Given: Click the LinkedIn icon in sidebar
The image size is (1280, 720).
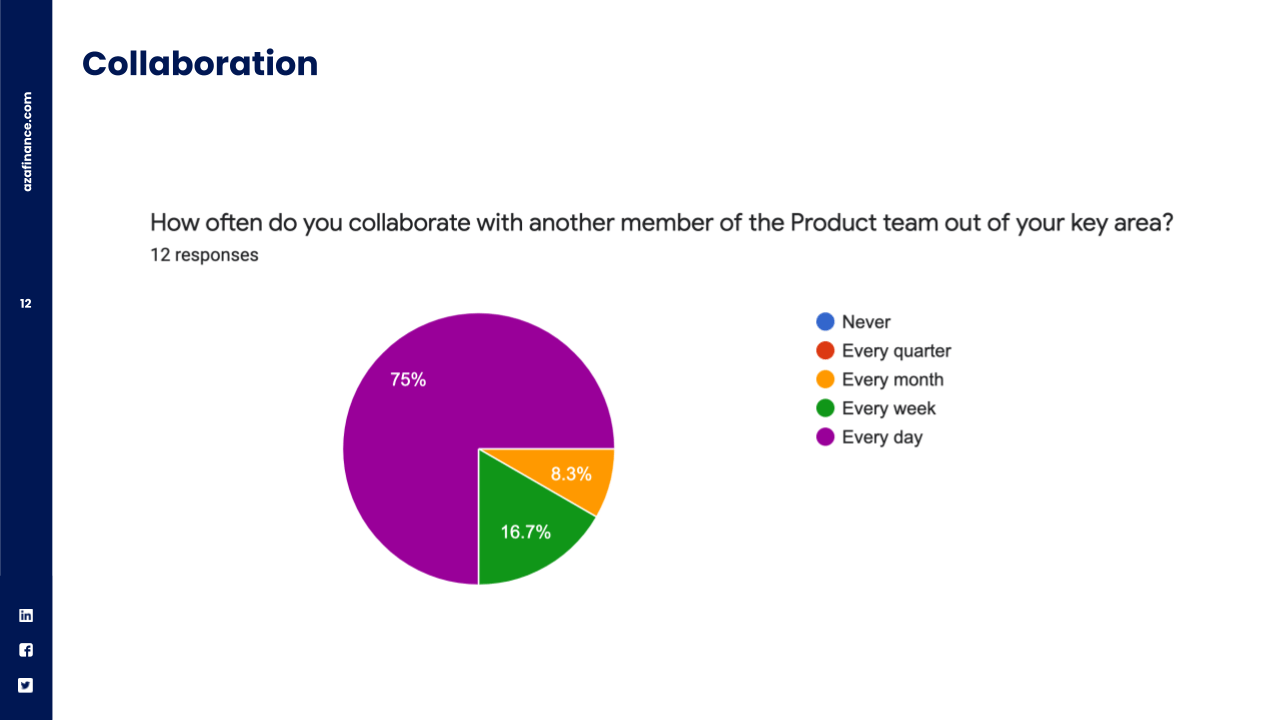Looking at the screenshot, I should coord(26,616).
